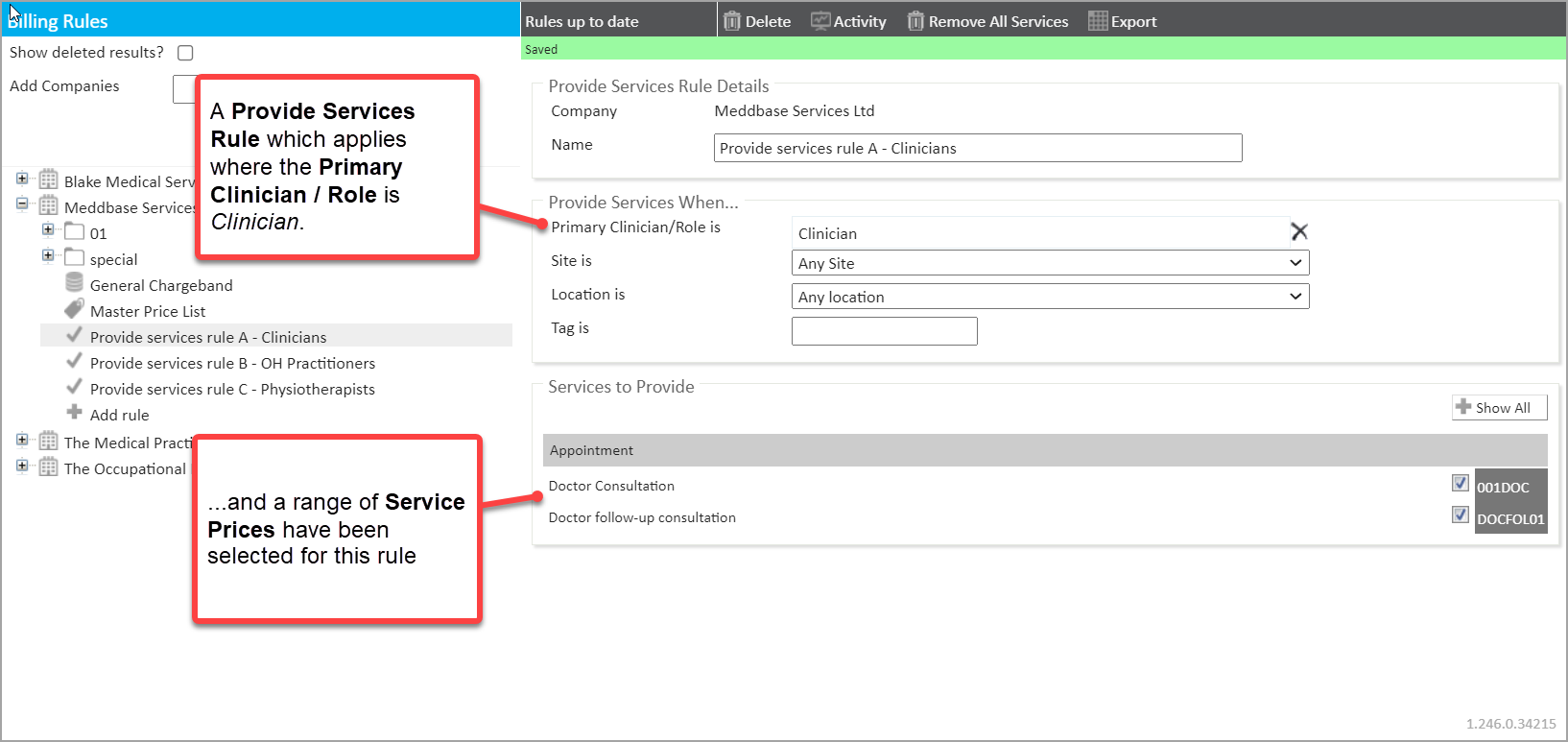The image size is (1568, 742).
Task: Expand the Blake Medical Services node
Action: coord(22,179)
